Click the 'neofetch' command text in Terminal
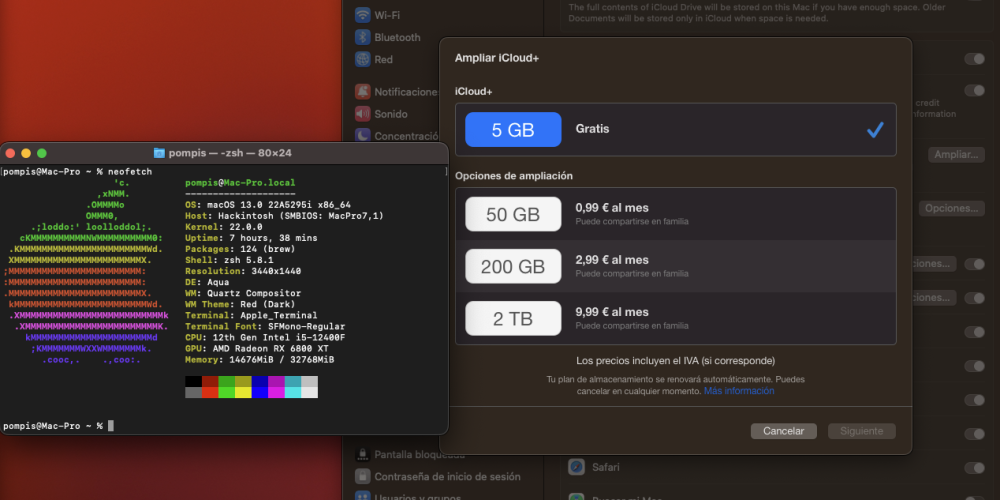Image resolution: width=1000 pixels, height=500 pixels. [x=130, y=172]
